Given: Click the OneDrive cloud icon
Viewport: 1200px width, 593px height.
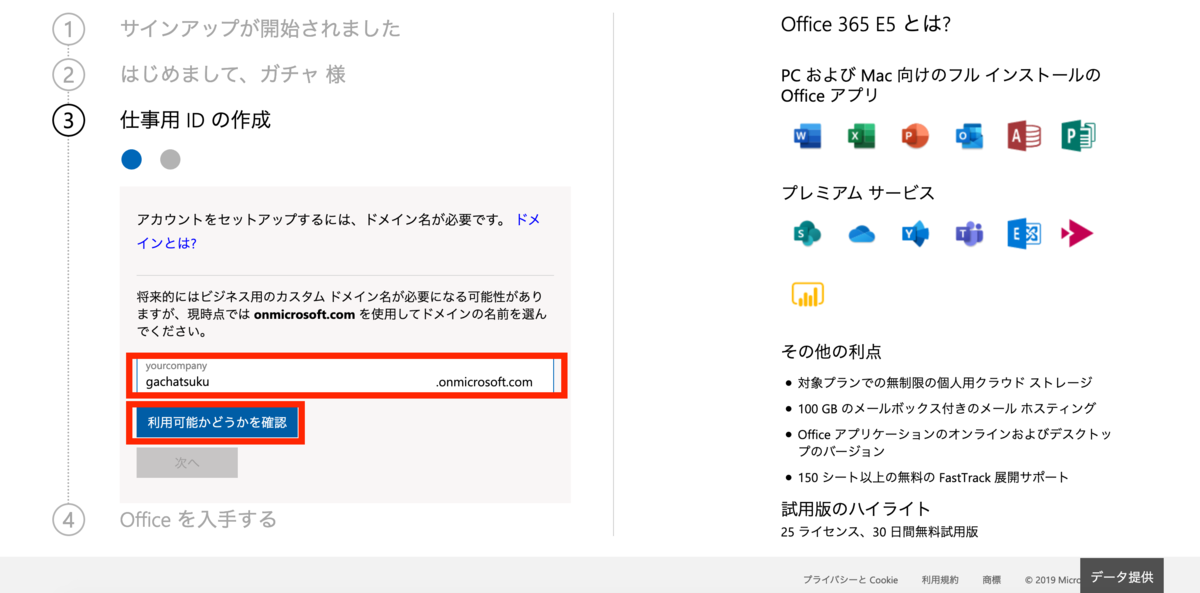Looking at the screenshot, I should (861, 234).
